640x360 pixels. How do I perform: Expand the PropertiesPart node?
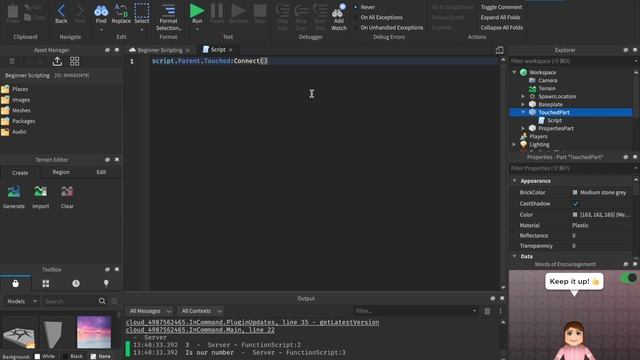[523, 128]
